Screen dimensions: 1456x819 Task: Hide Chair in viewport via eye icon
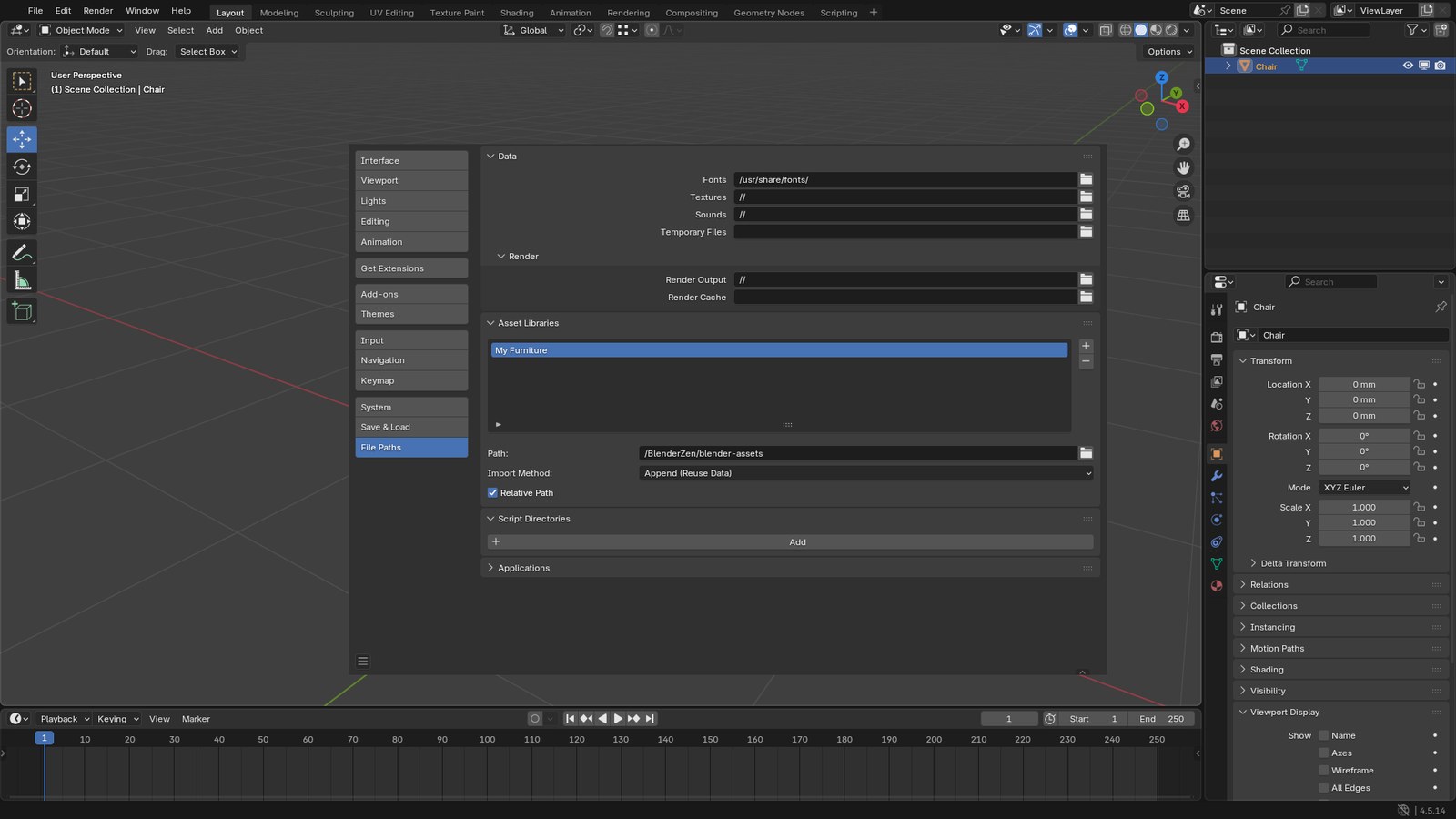pyautogui.click(x=1408, y=66)
